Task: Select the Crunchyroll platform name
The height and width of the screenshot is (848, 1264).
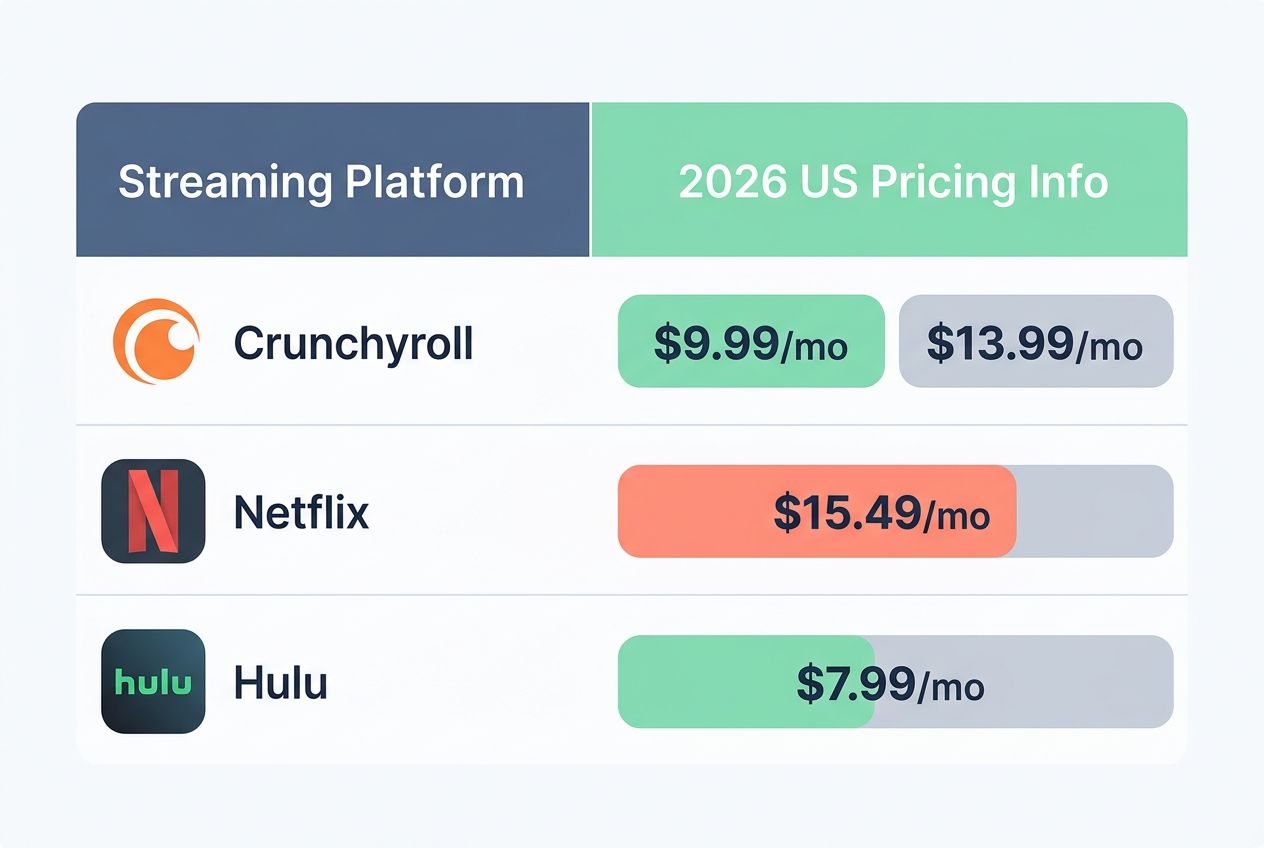Action: coord(353,343)
